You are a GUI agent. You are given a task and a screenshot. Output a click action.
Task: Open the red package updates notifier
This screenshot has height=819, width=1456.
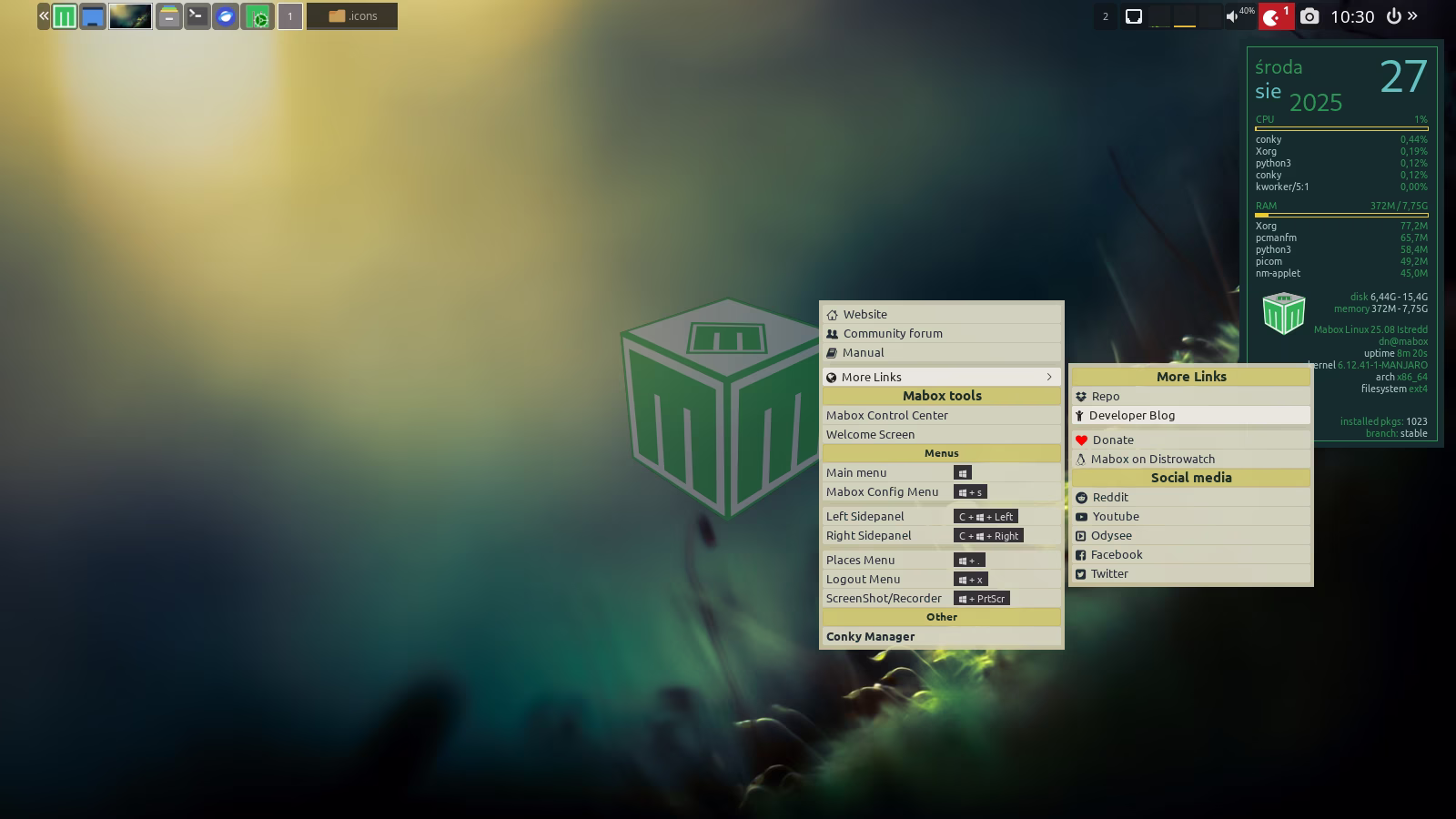[x=1275, y=16]
